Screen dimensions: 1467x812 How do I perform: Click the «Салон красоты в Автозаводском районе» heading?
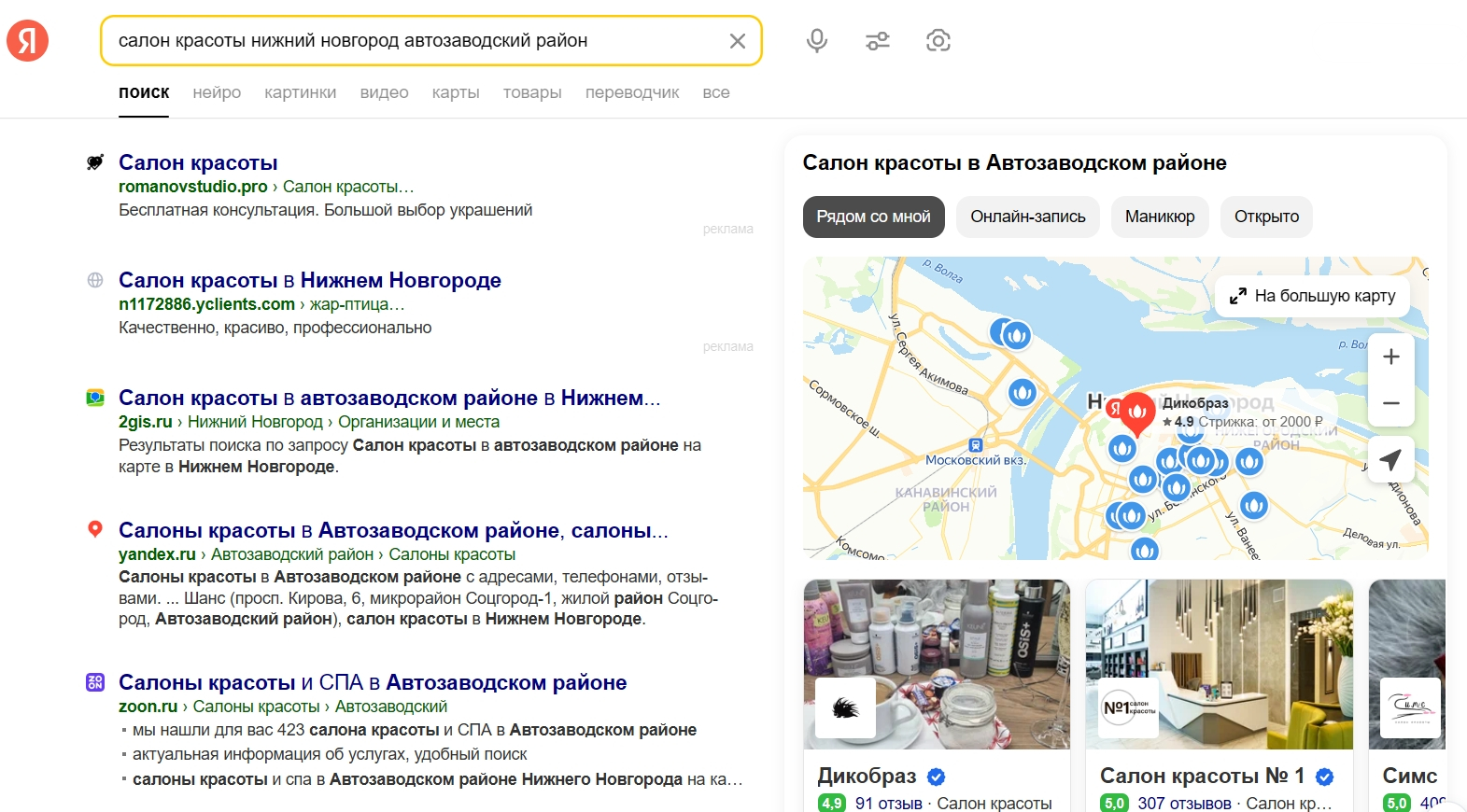(x=1014, y=163)
